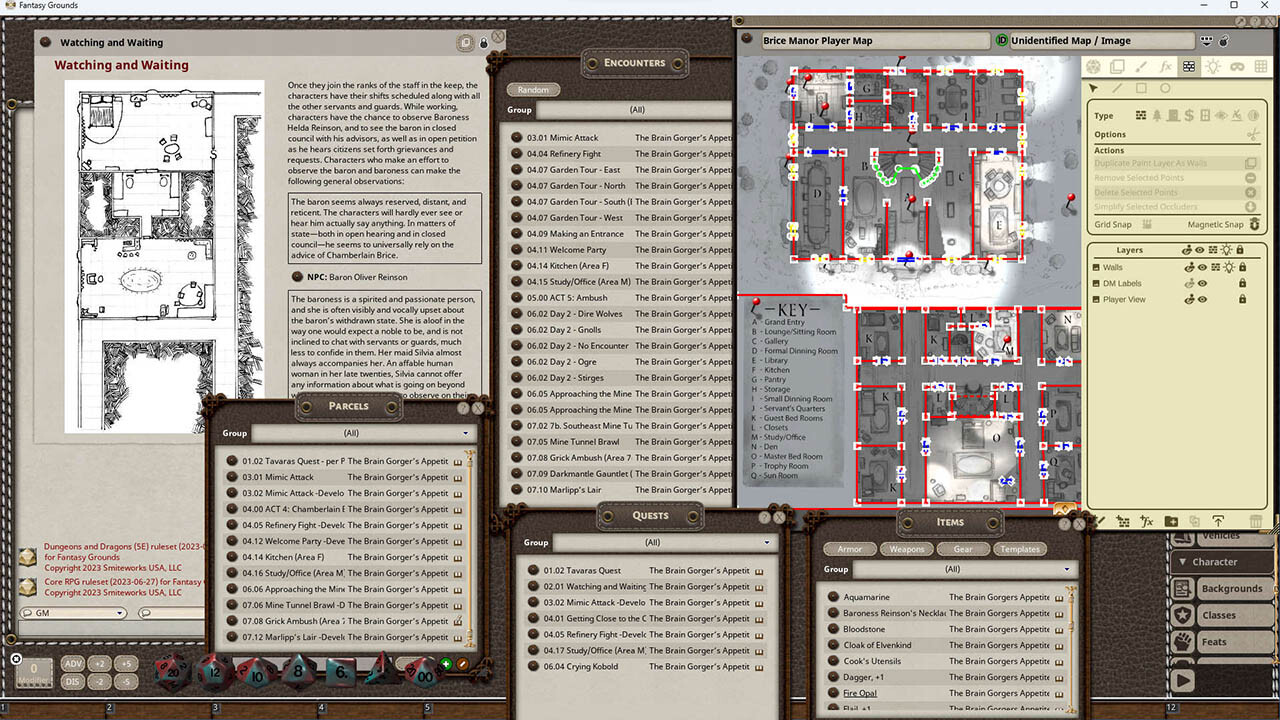Open the Effects (fx) panel on the map toolbar
This screenshot has height=720, width=1280.
[x=1166, y=67]
